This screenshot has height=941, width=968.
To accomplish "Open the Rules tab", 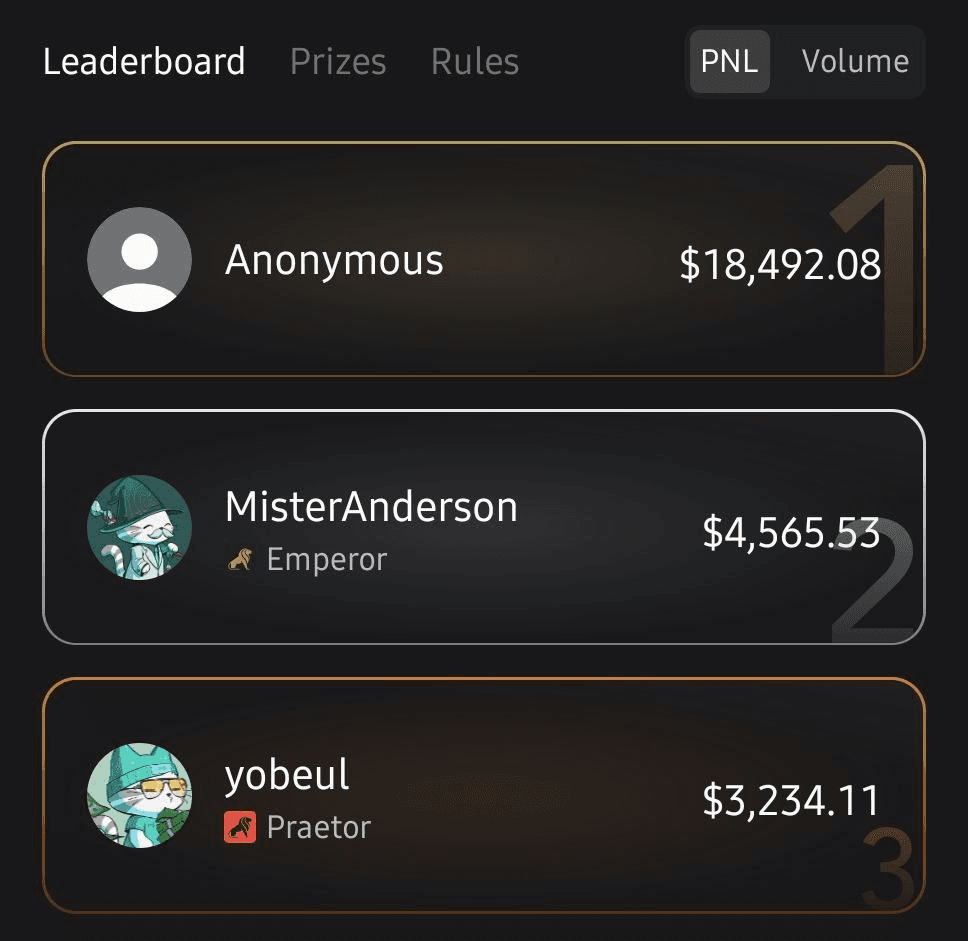I will [x=474, y=61].
